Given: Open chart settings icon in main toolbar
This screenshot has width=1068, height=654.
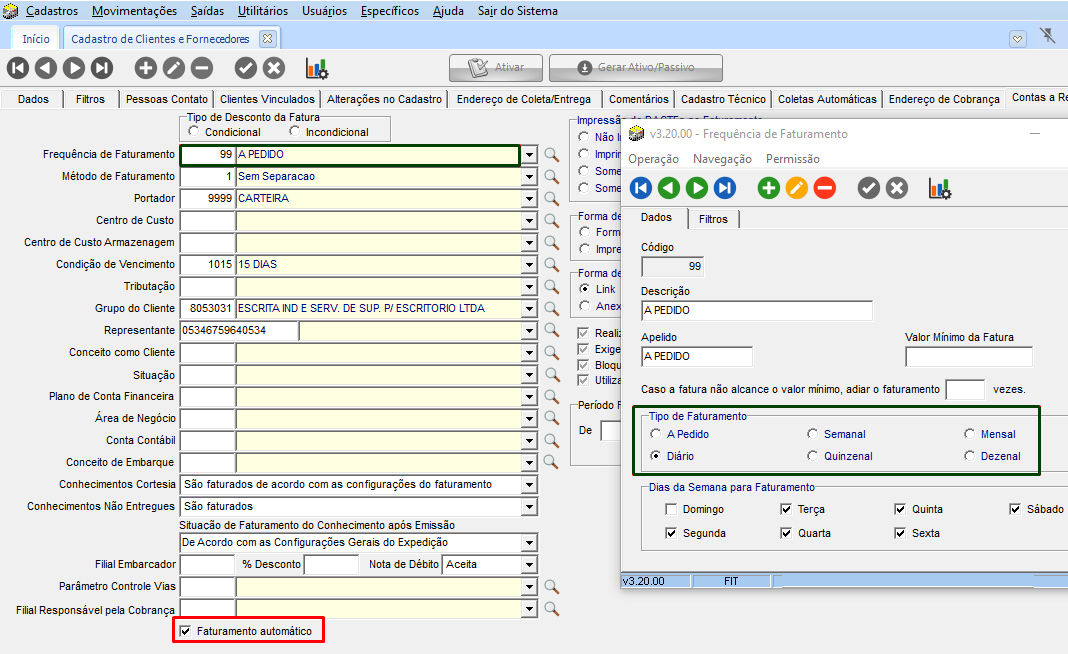Looking at the screenshot, I should (317, 68).
